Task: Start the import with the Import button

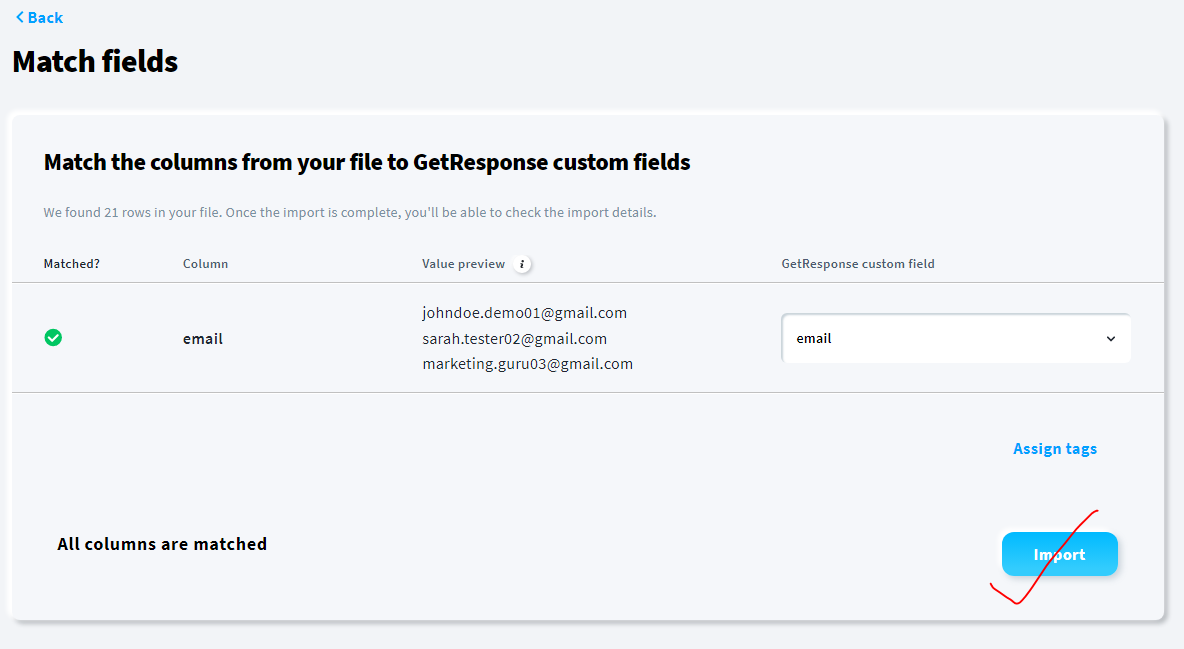Action: pos(1059,554)
